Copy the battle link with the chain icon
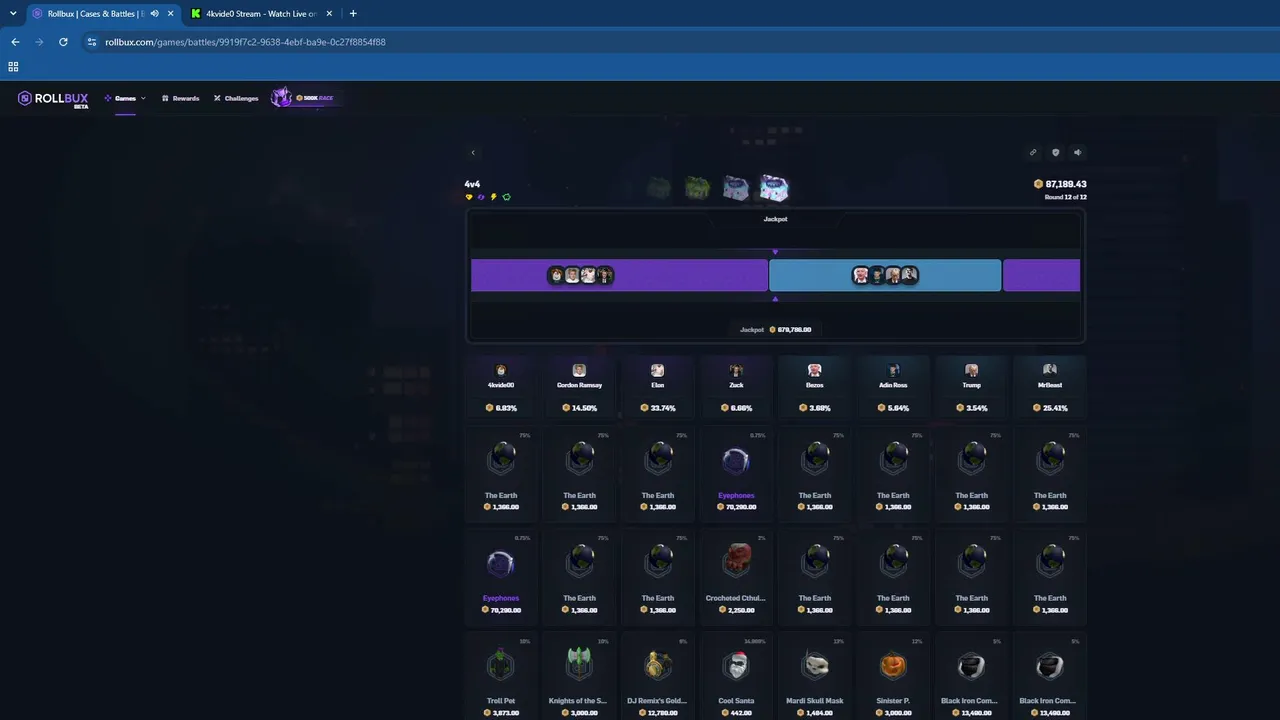Screen dimensions: 1280x720 tap(1033, 153)
